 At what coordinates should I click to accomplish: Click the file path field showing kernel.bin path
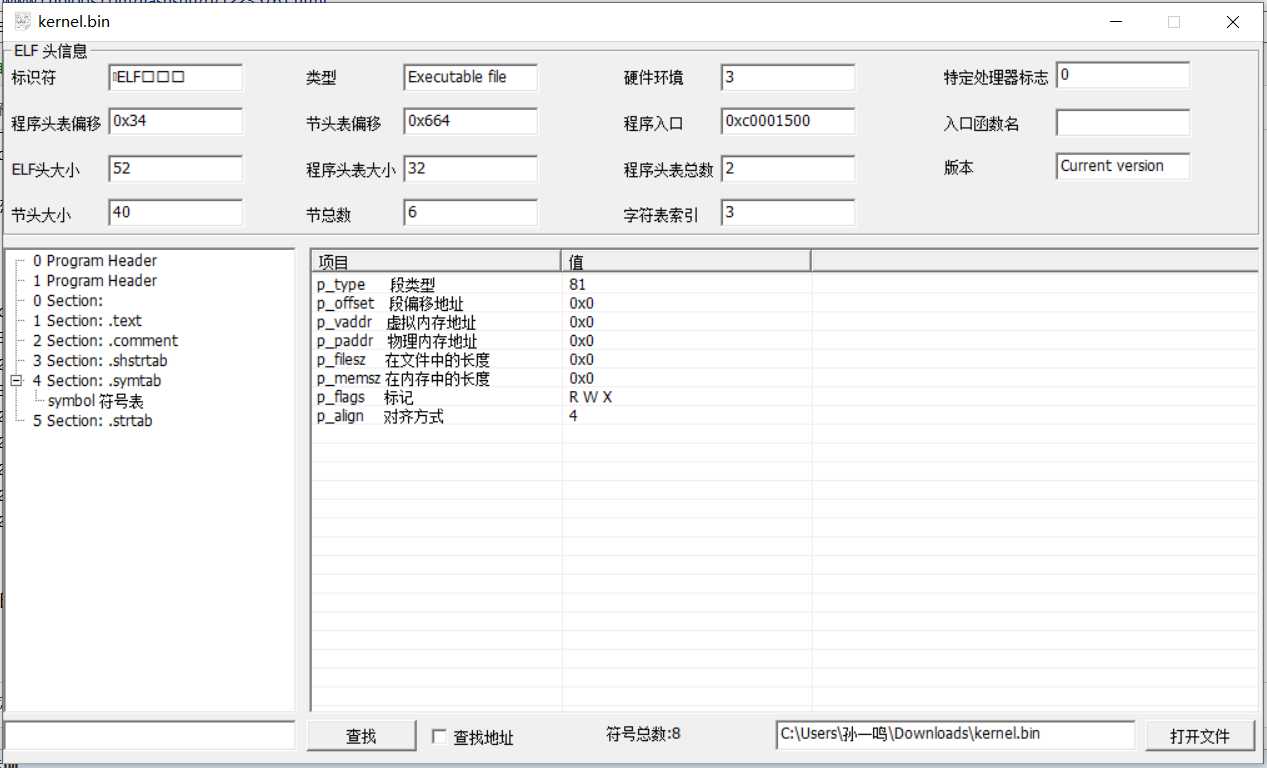pos(955,733)
